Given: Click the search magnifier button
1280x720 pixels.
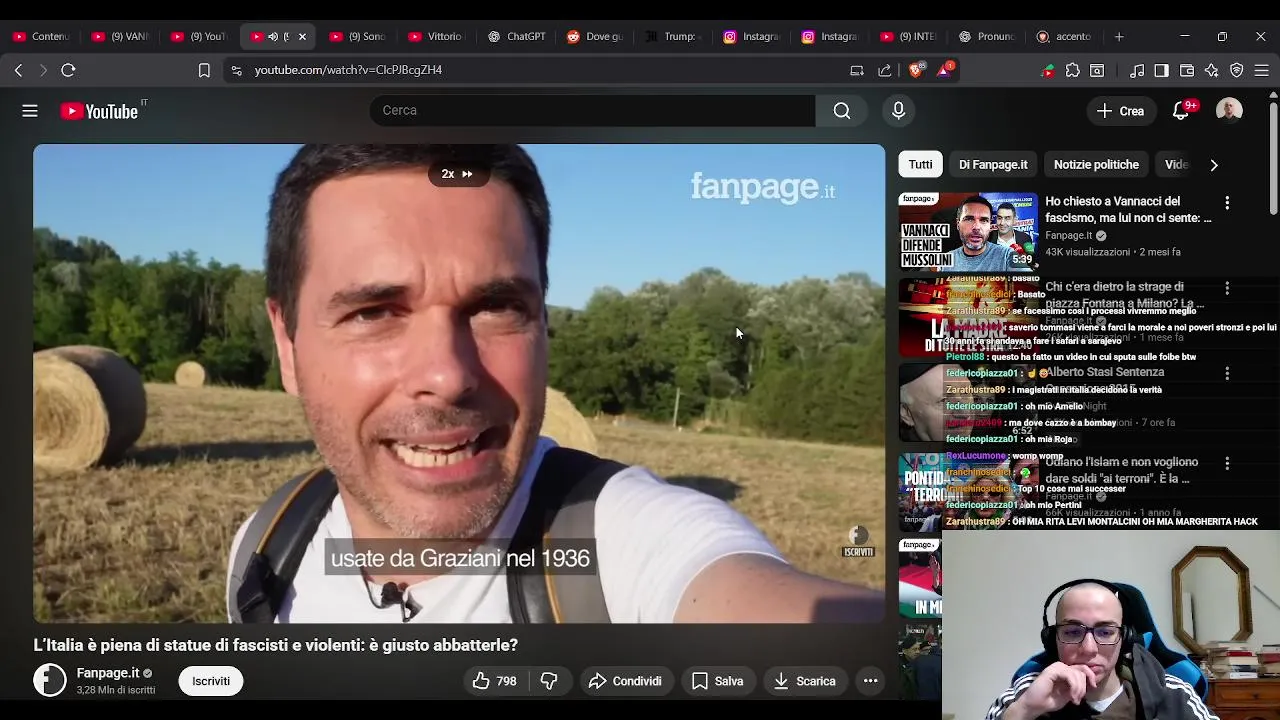Looking at the screenshot, I should click(x=842, y=110).
